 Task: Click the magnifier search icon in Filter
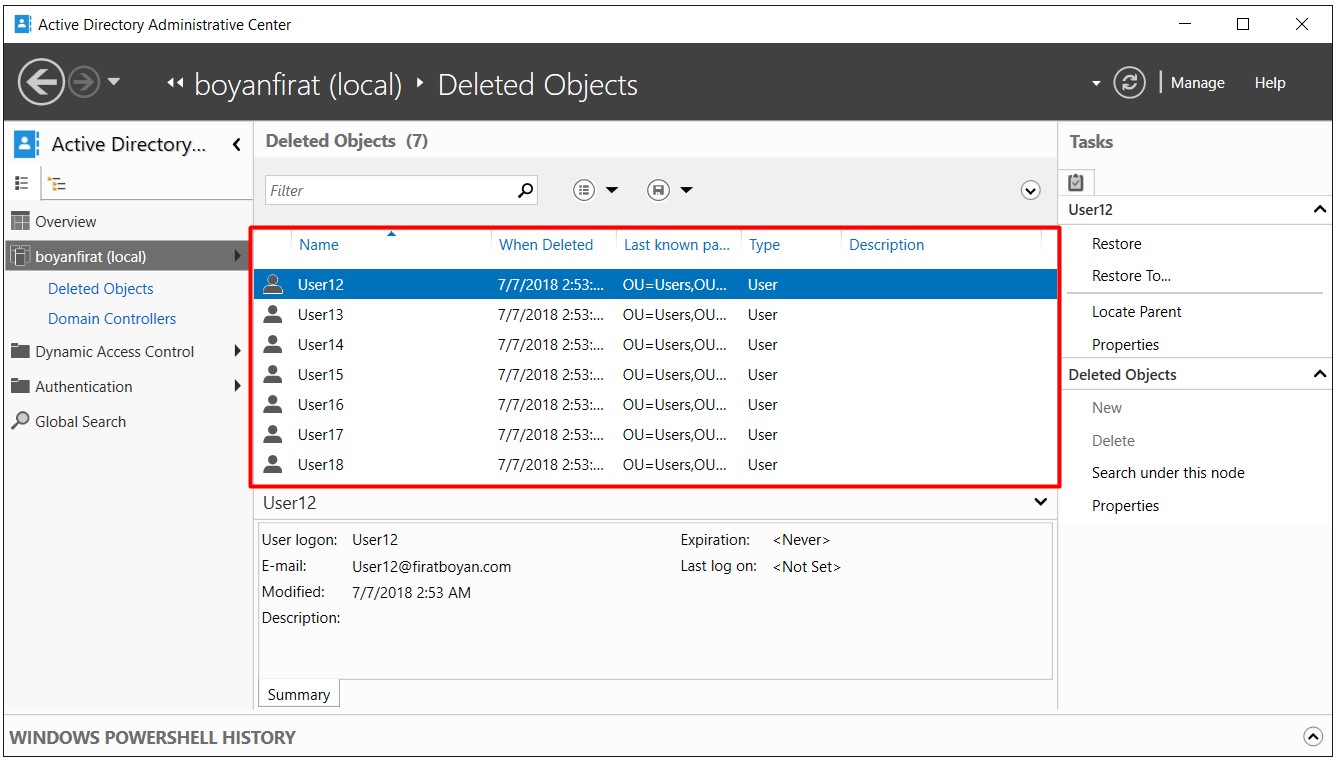click(x=526, y=190)
